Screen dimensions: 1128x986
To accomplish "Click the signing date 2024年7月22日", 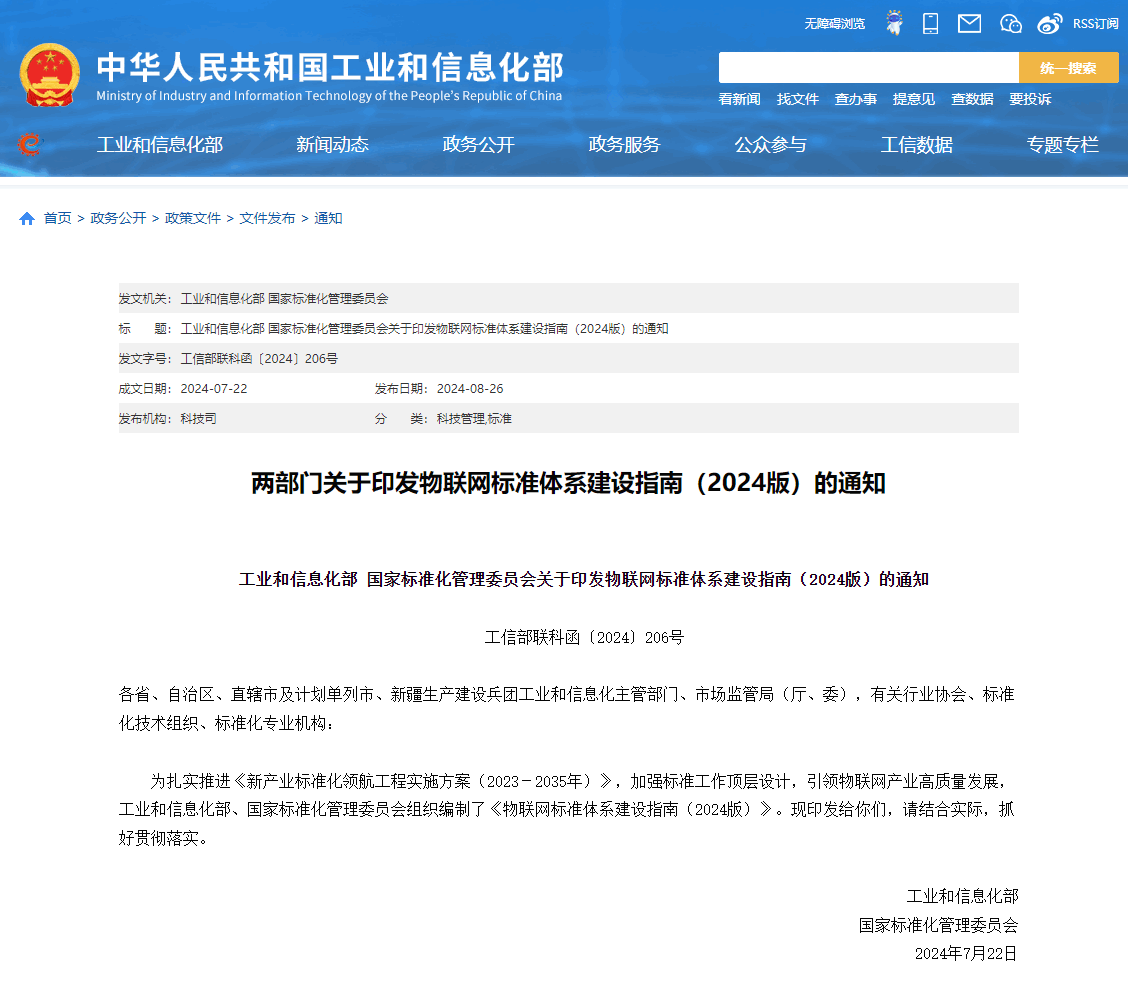I will [965, 954].
